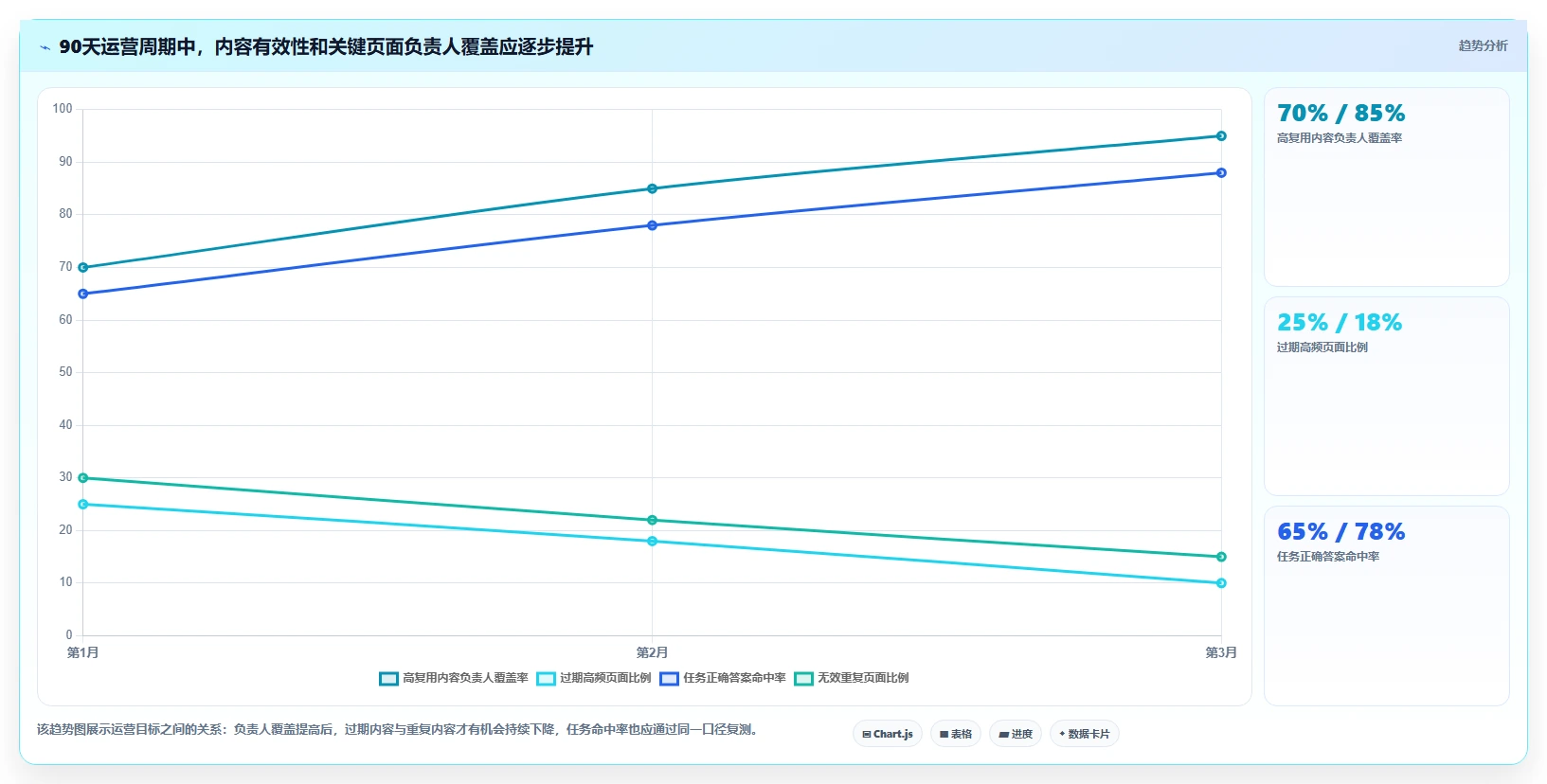This screenshot has height=784, width=1547.
Task: Select 第3月 point at 95 on coverage line
Action: coord(1221,136)
